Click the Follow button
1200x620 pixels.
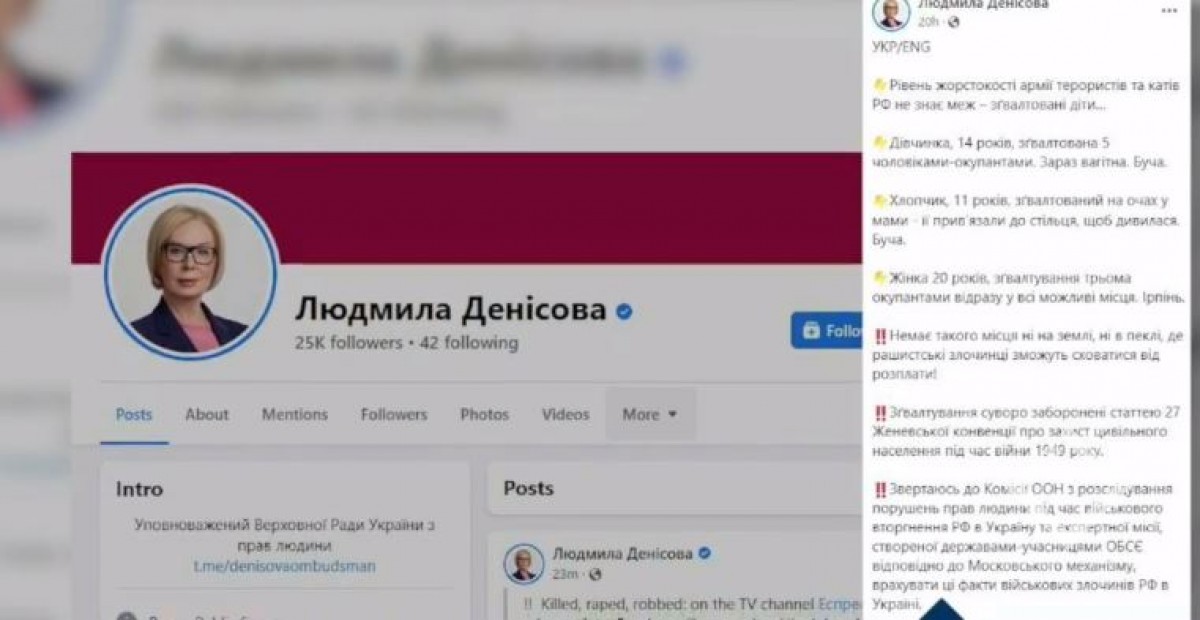click(x=828, y=331)
